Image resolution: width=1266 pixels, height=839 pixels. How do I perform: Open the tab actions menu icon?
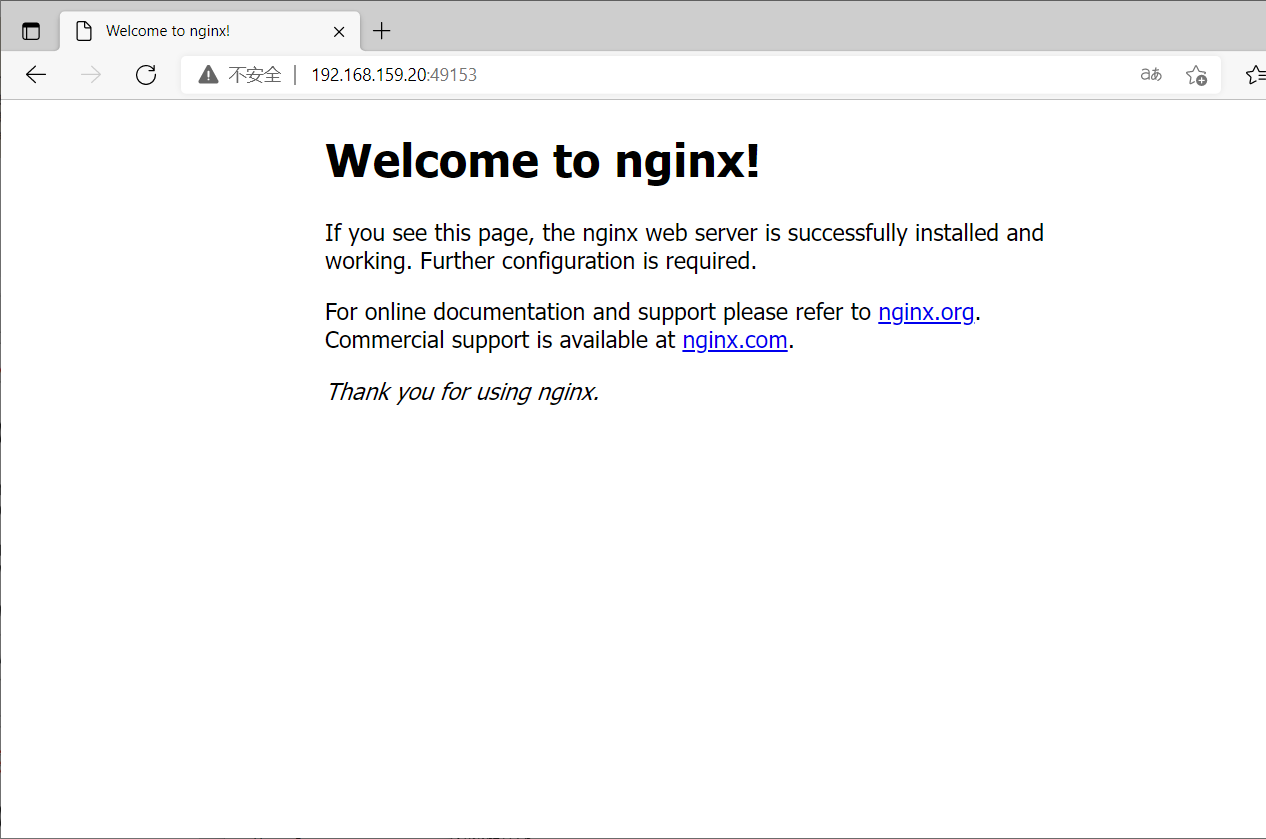(x=31, y=31)
